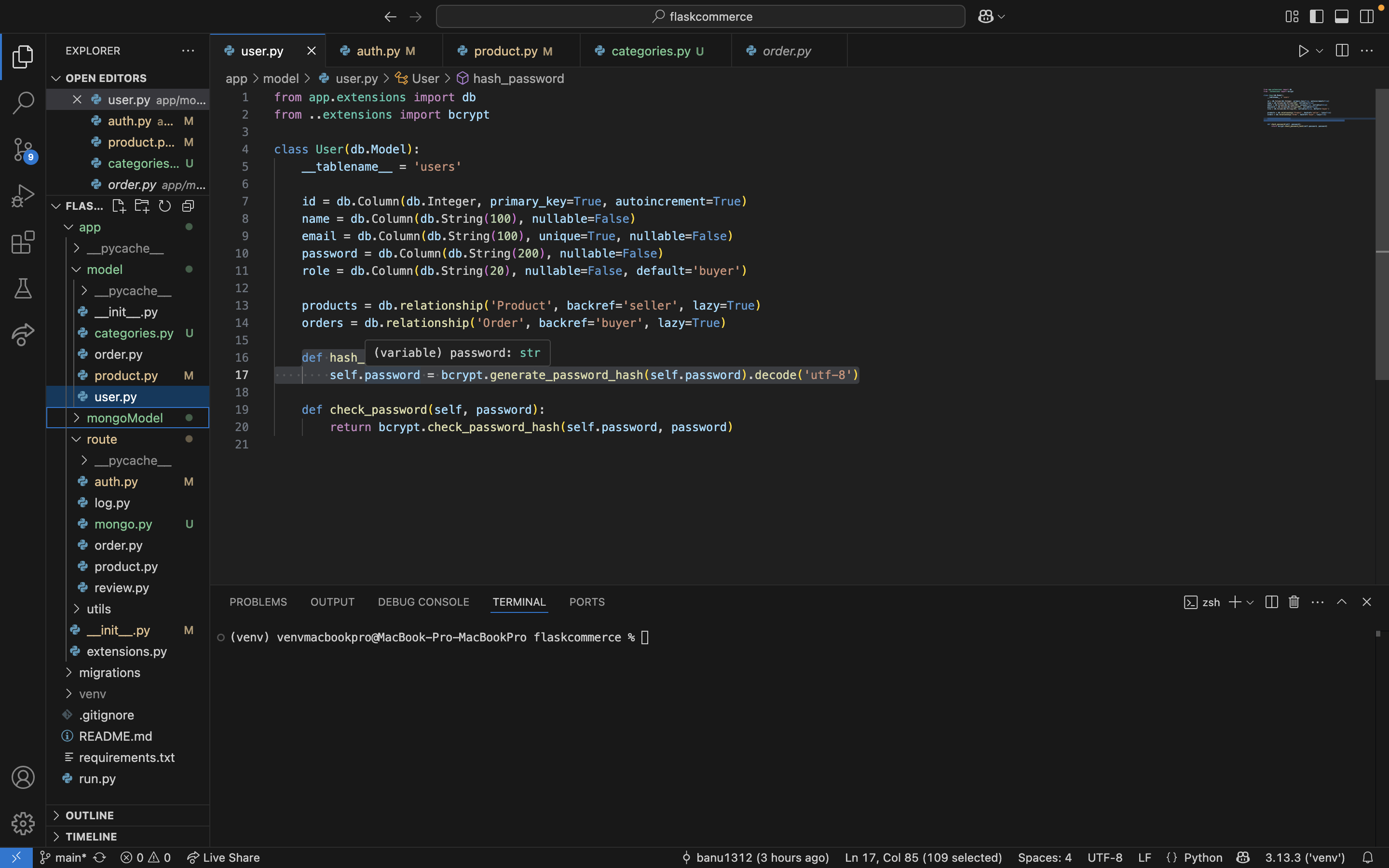
Task: Kill the terminal with trash icon
Action: click(x=1294, y=602)
